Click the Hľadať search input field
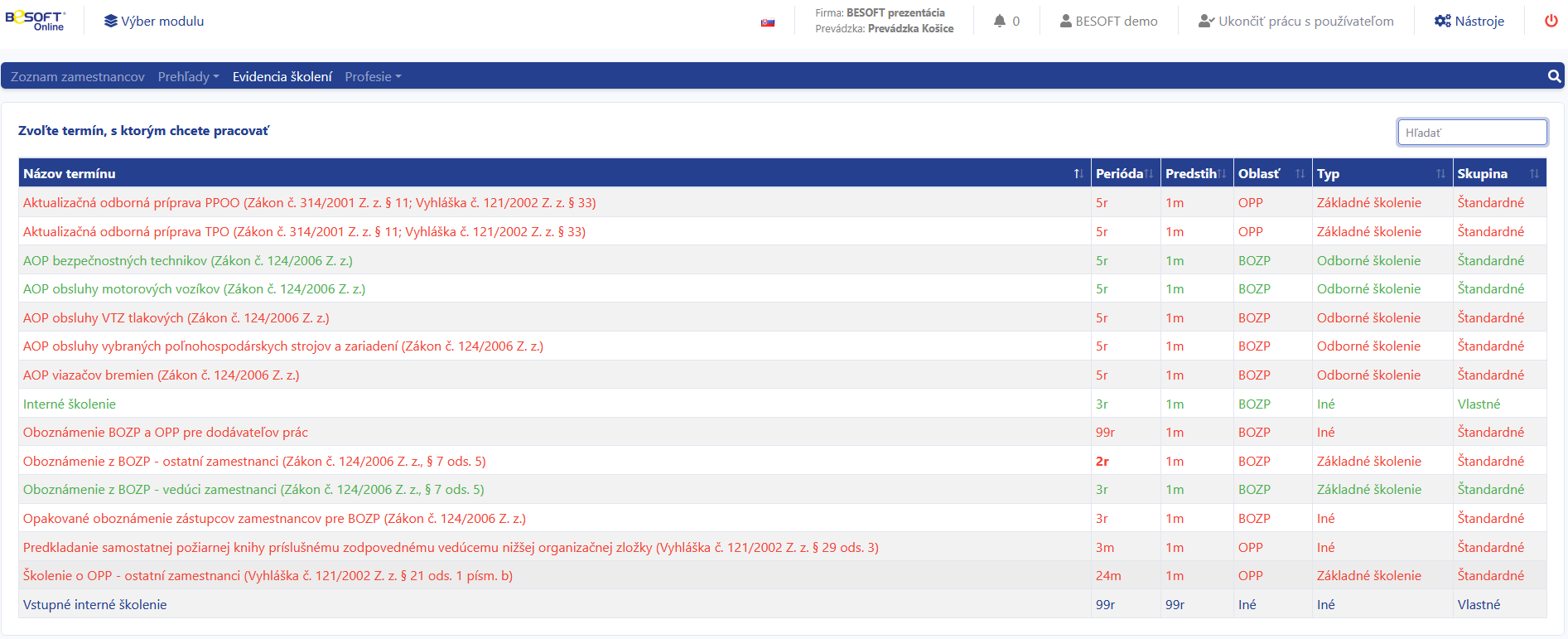Screen dimensions: 1568x639 [x=1471, y=133]
